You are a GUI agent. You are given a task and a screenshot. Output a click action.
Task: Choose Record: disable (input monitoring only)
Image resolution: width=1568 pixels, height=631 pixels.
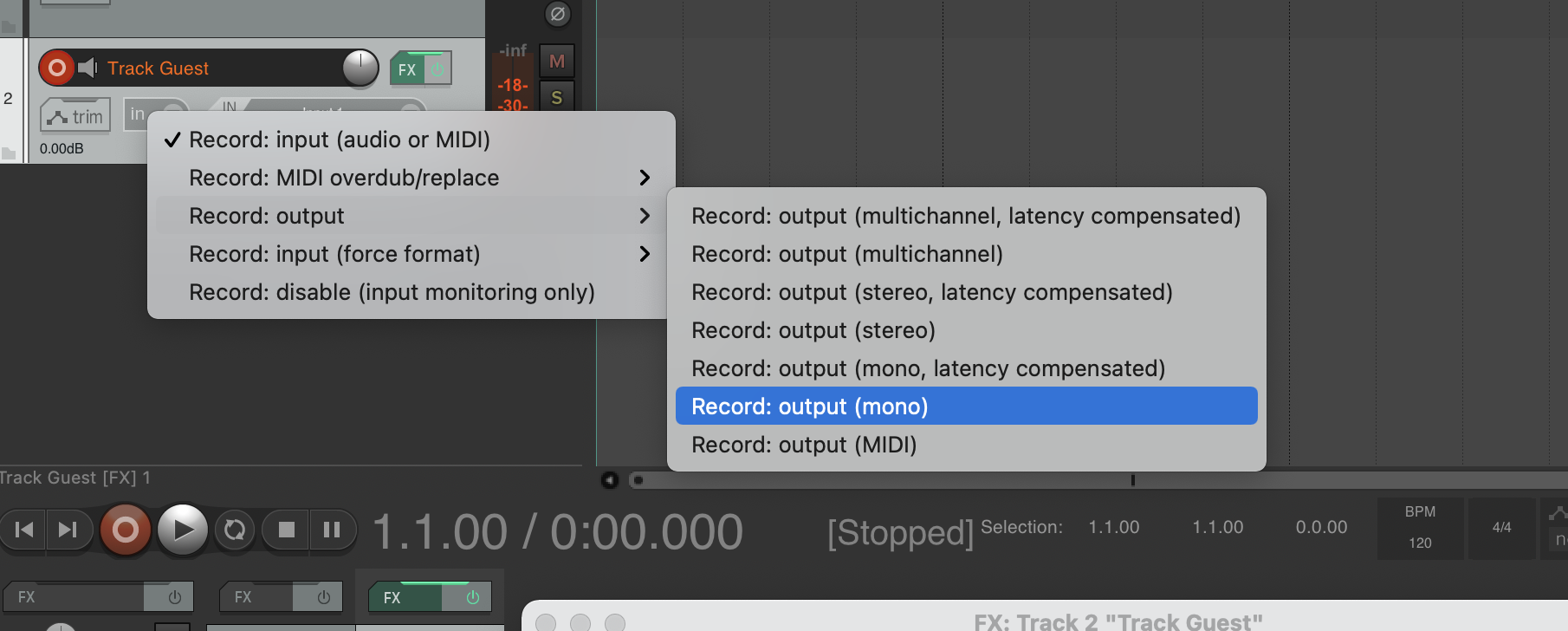392,292
